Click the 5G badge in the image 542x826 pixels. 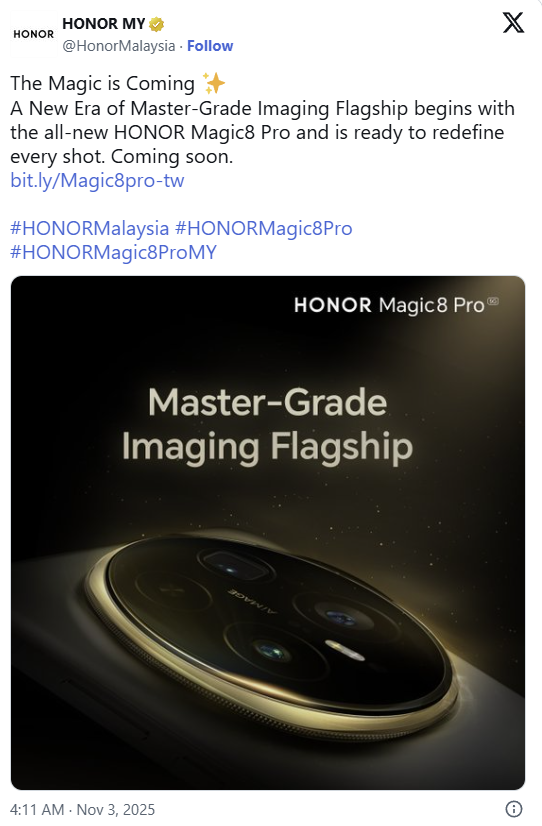(x=493, y=301)
